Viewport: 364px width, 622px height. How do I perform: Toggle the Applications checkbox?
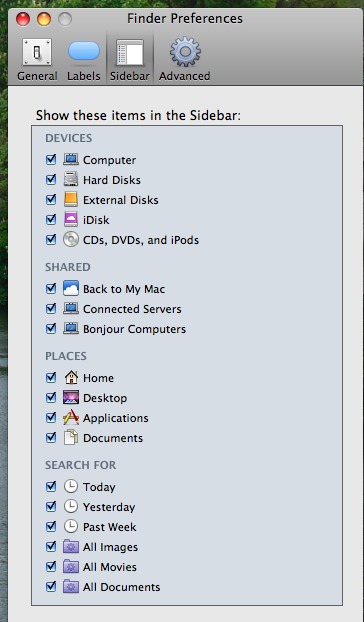(x=51, y=418)
